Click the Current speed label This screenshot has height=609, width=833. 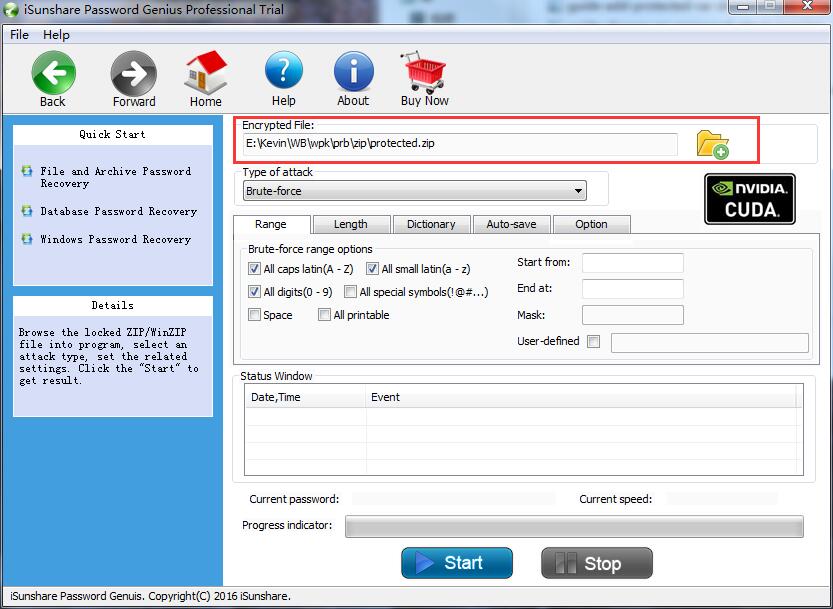(615, 499)
